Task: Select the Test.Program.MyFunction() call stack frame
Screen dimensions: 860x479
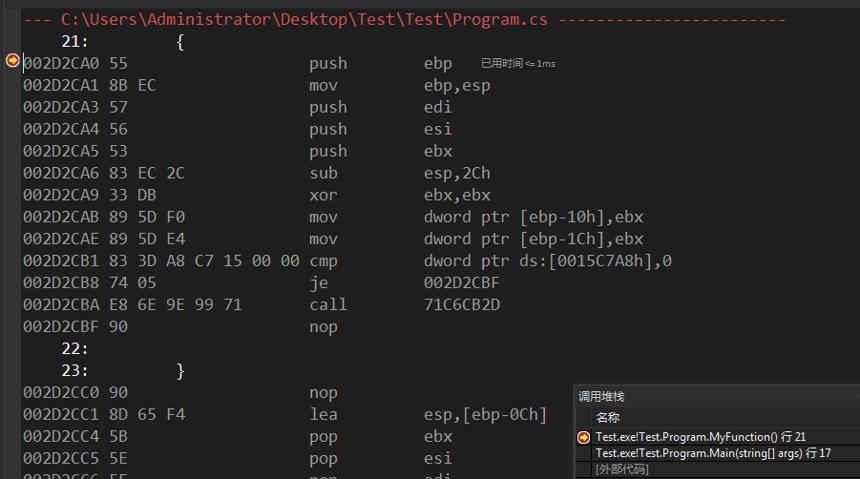Action: click(x=700, y=437)
